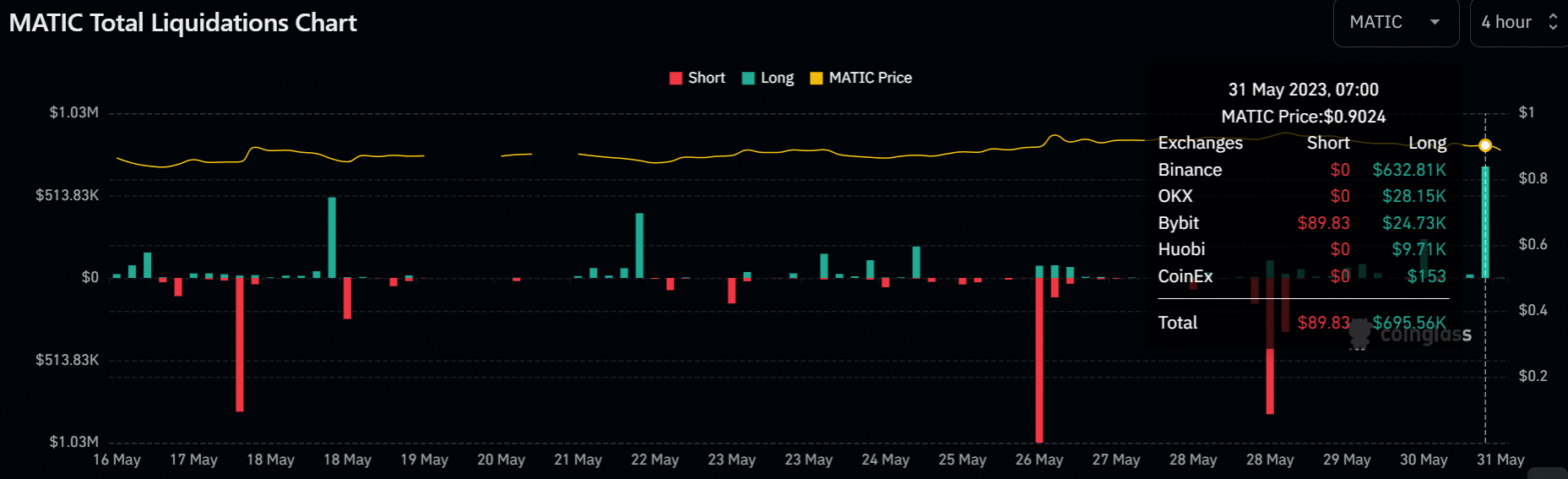The image size is (1568, 479).
Task: Click the '16 May' x-axis label
Action: click(x=117, y=460)
